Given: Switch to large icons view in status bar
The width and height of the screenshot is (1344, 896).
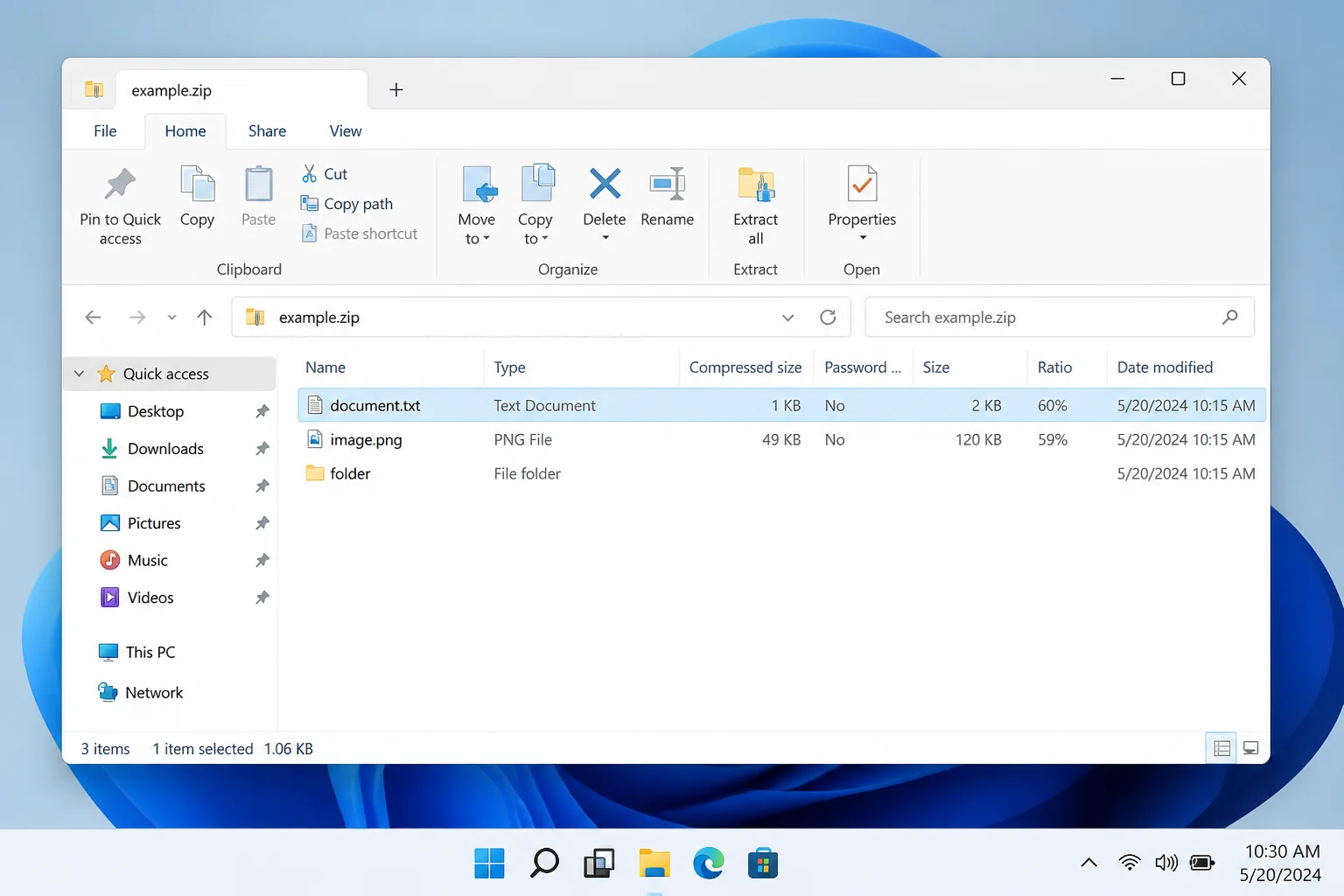Looking at the screenshot, I should pyautogui.click(x=1251, y=749).
